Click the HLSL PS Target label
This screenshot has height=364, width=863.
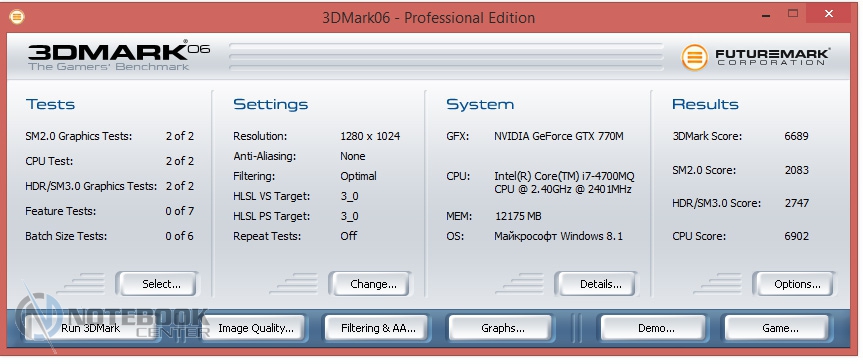point(271,216)
